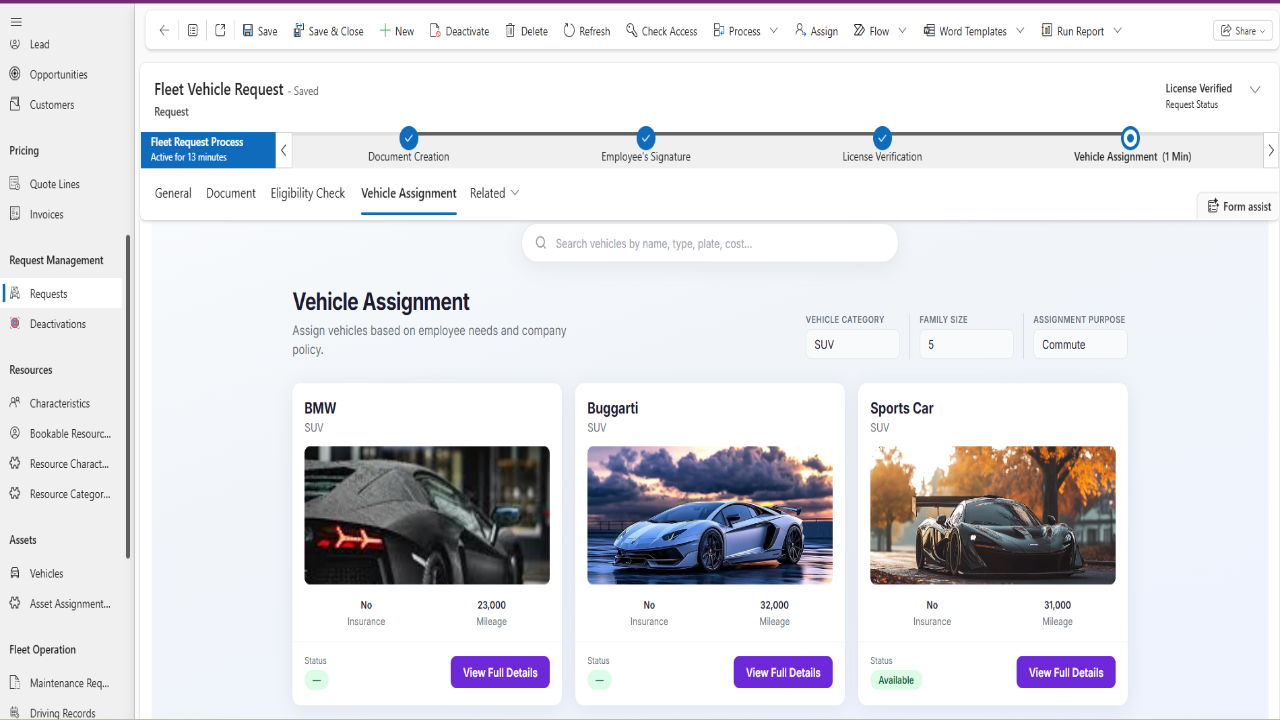The image size is (1280, 720).
Task: Show previous process stage with left chevron
Action: tap(284, 150)
